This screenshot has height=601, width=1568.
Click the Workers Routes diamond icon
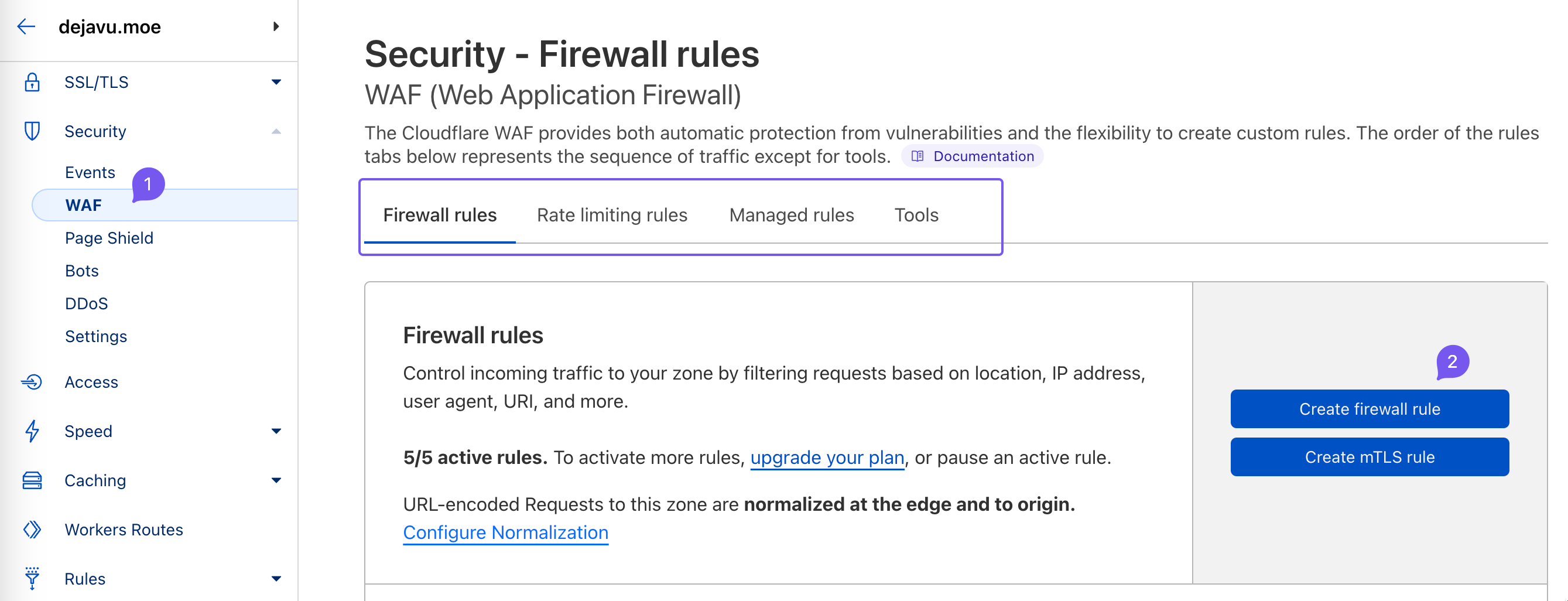point(32,529)
